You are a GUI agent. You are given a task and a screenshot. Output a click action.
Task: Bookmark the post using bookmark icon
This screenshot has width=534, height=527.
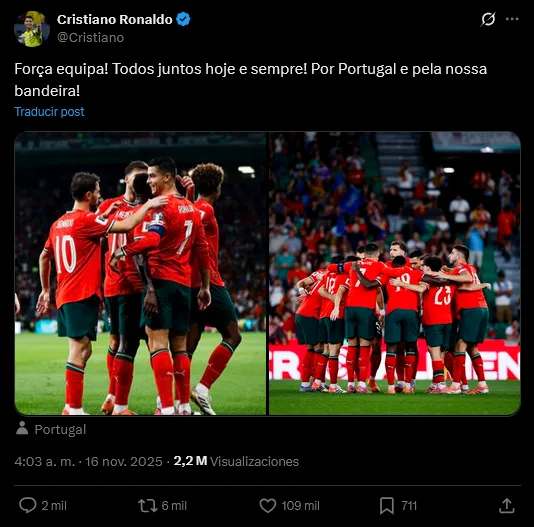(x=387, y=506)
